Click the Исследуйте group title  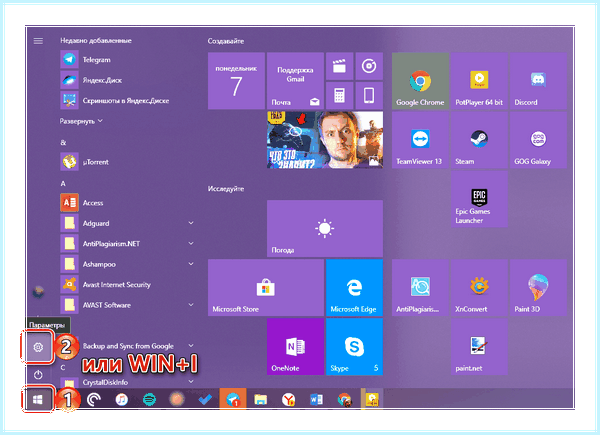point(226,189)
